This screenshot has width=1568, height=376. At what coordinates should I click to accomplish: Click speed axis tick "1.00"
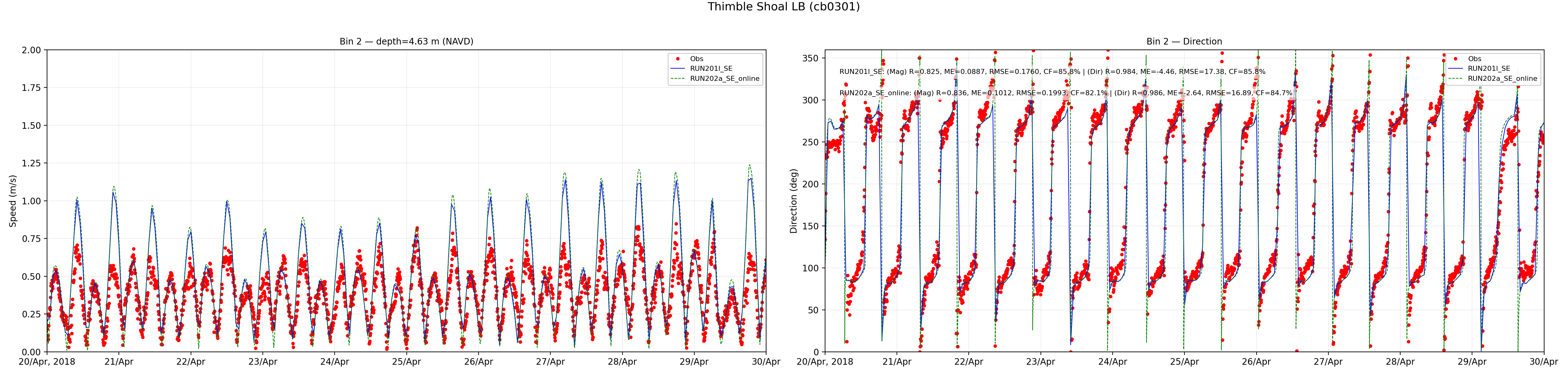point(31,201)
